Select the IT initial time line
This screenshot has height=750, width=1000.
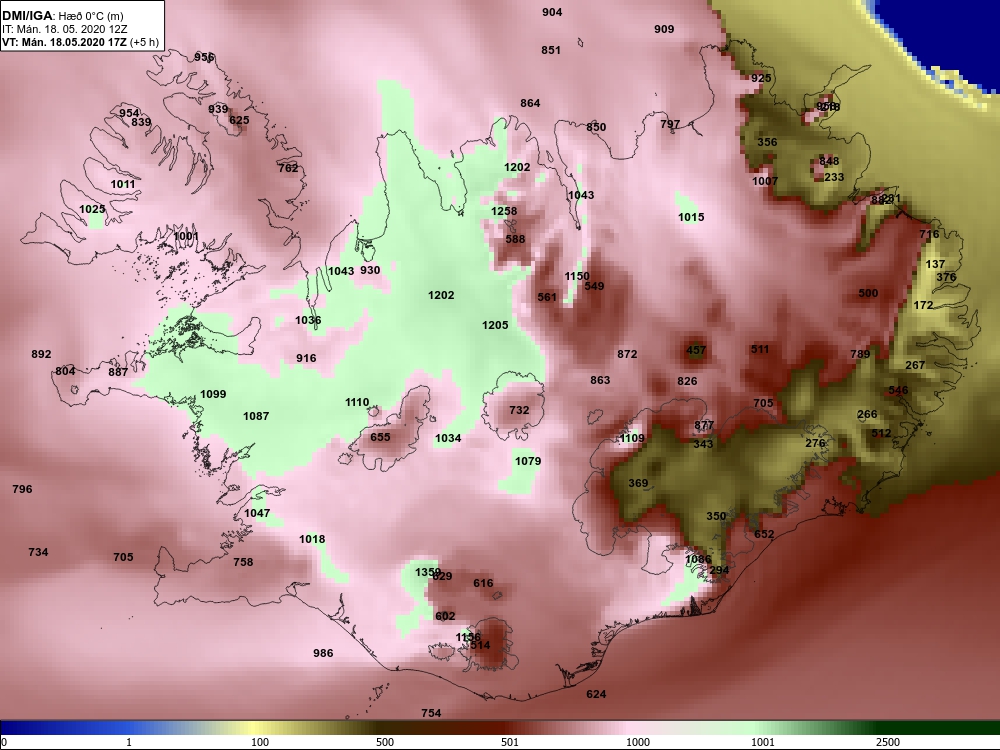point(64,29)
